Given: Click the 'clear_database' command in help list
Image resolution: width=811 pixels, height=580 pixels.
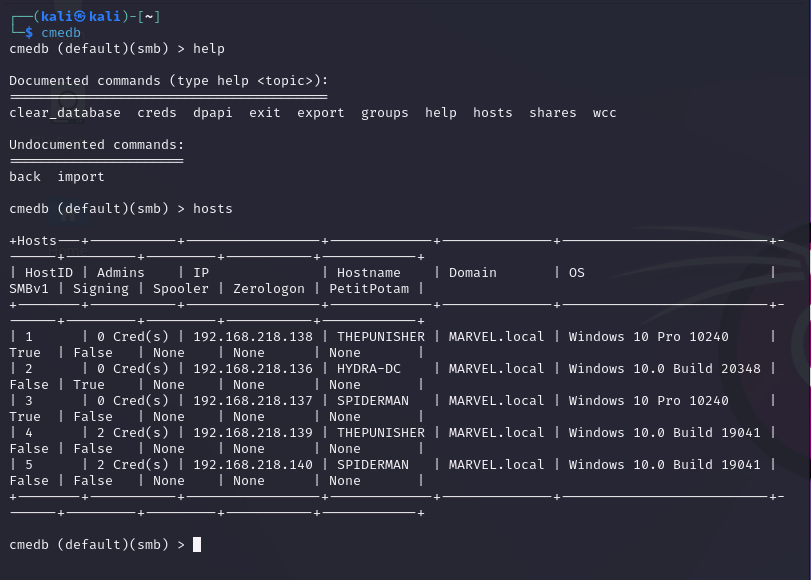Looking at the screenshot, I should (x=65, y=113).
